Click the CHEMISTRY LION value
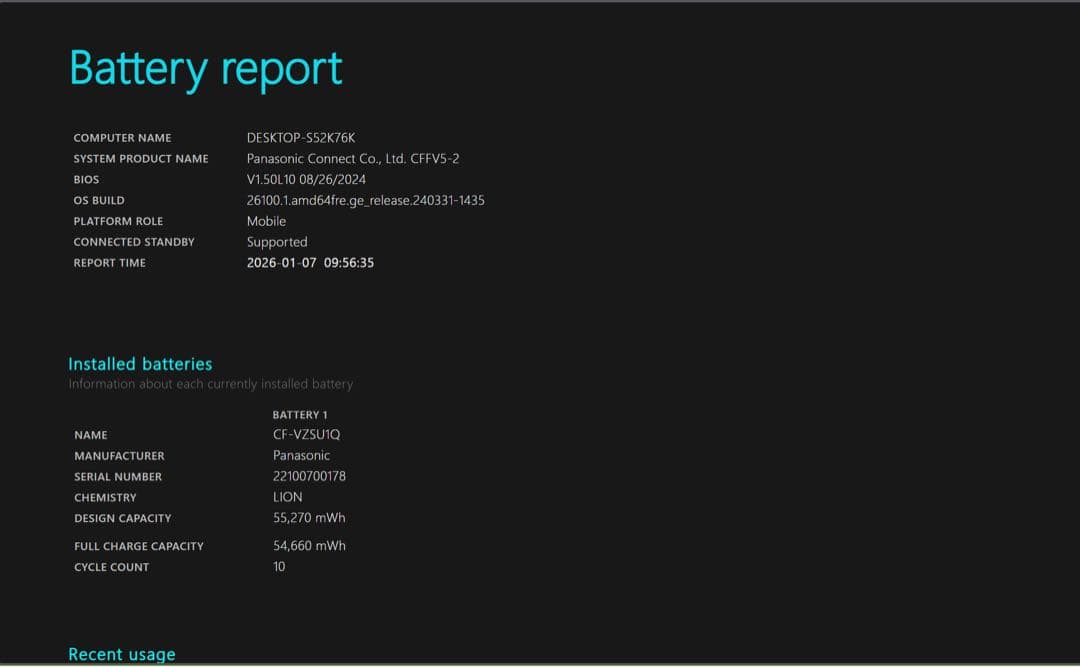1080x667 pixels. click(x=288, y=497)
